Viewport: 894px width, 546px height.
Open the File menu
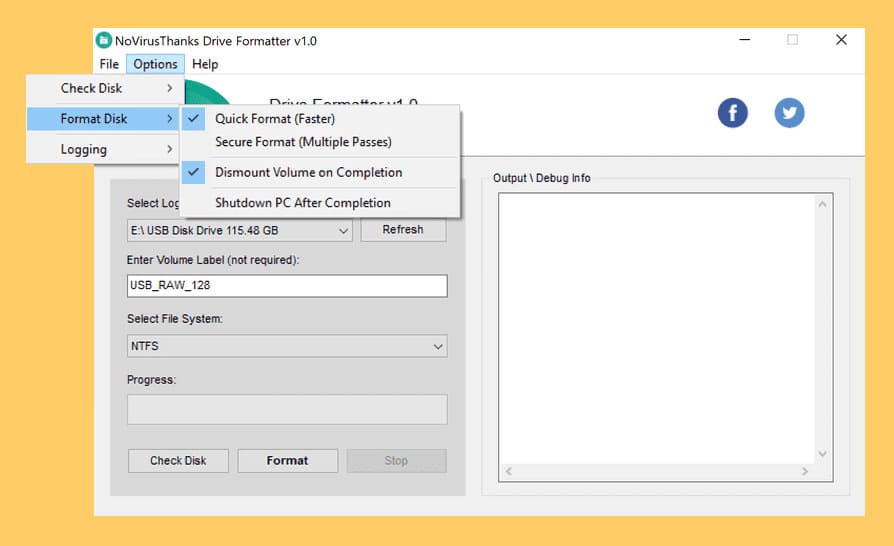pos(109,64)
